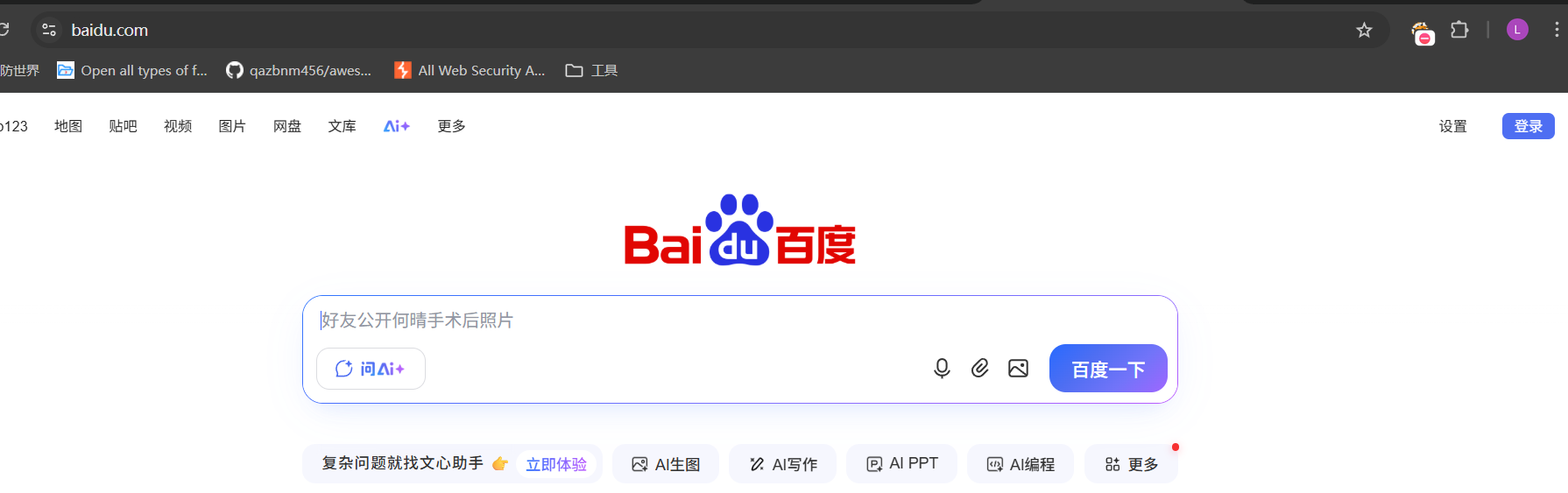Open the Chrome three-dot menu
This screenshot has height=493, width=1568.
pyautogui.click(x=1556, y=30)
